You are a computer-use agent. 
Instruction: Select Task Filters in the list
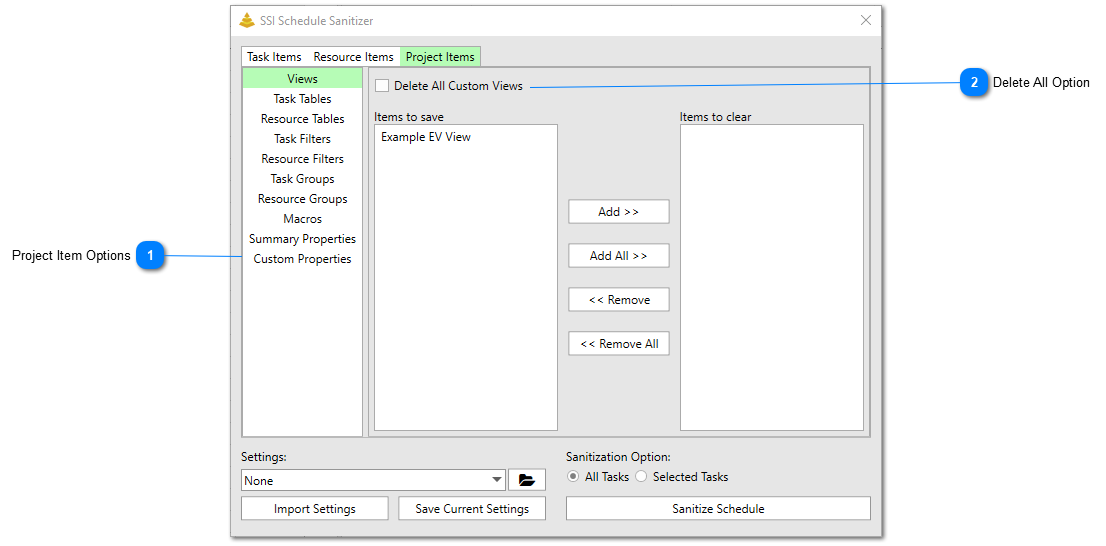303,139
